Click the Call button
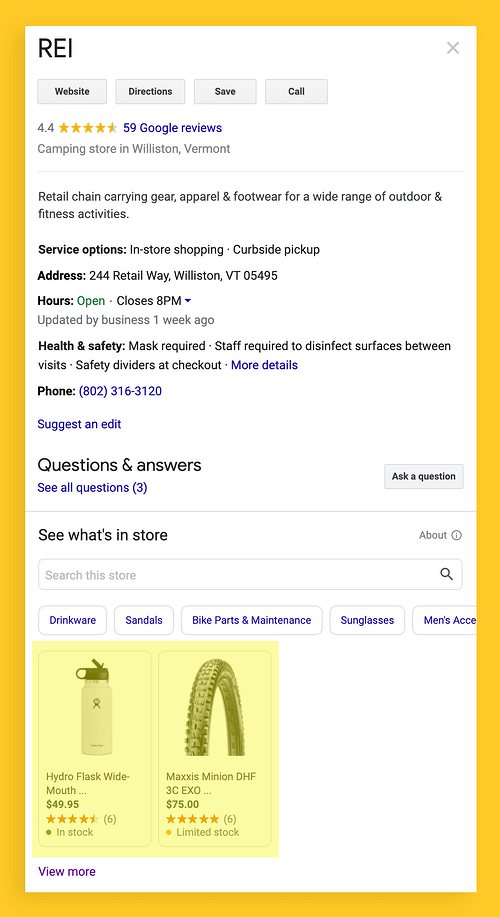Screen dimensions: 500x917 point(296,92)
